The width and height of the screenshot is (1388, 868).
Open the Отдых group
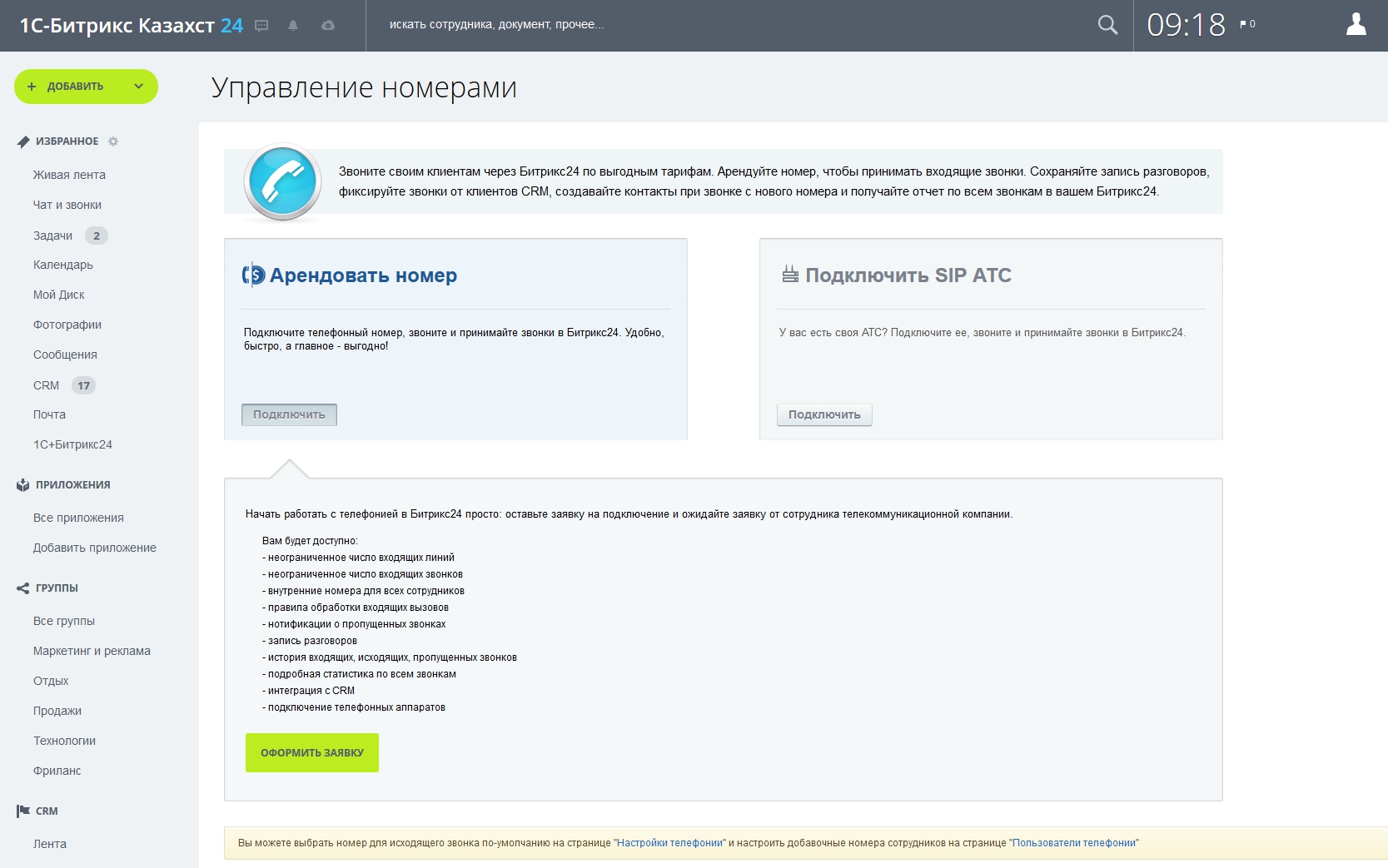[51, 681]
